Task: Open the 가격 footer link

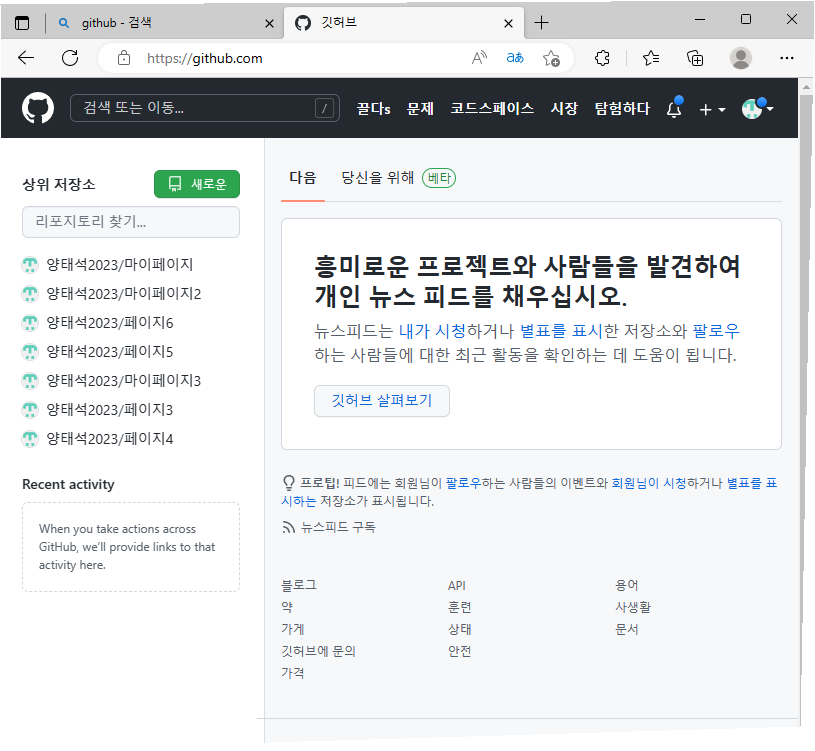Action: 293,673
